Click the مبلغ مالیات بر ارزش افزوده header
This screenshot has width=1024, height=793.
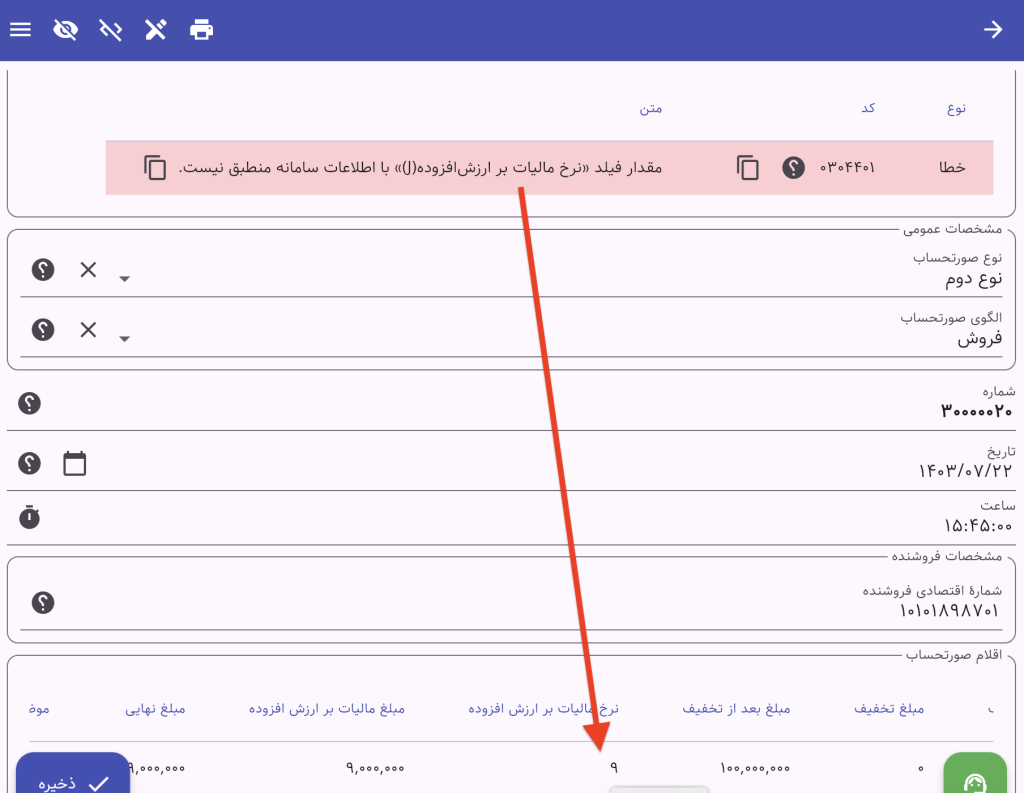tap(327, 709)
